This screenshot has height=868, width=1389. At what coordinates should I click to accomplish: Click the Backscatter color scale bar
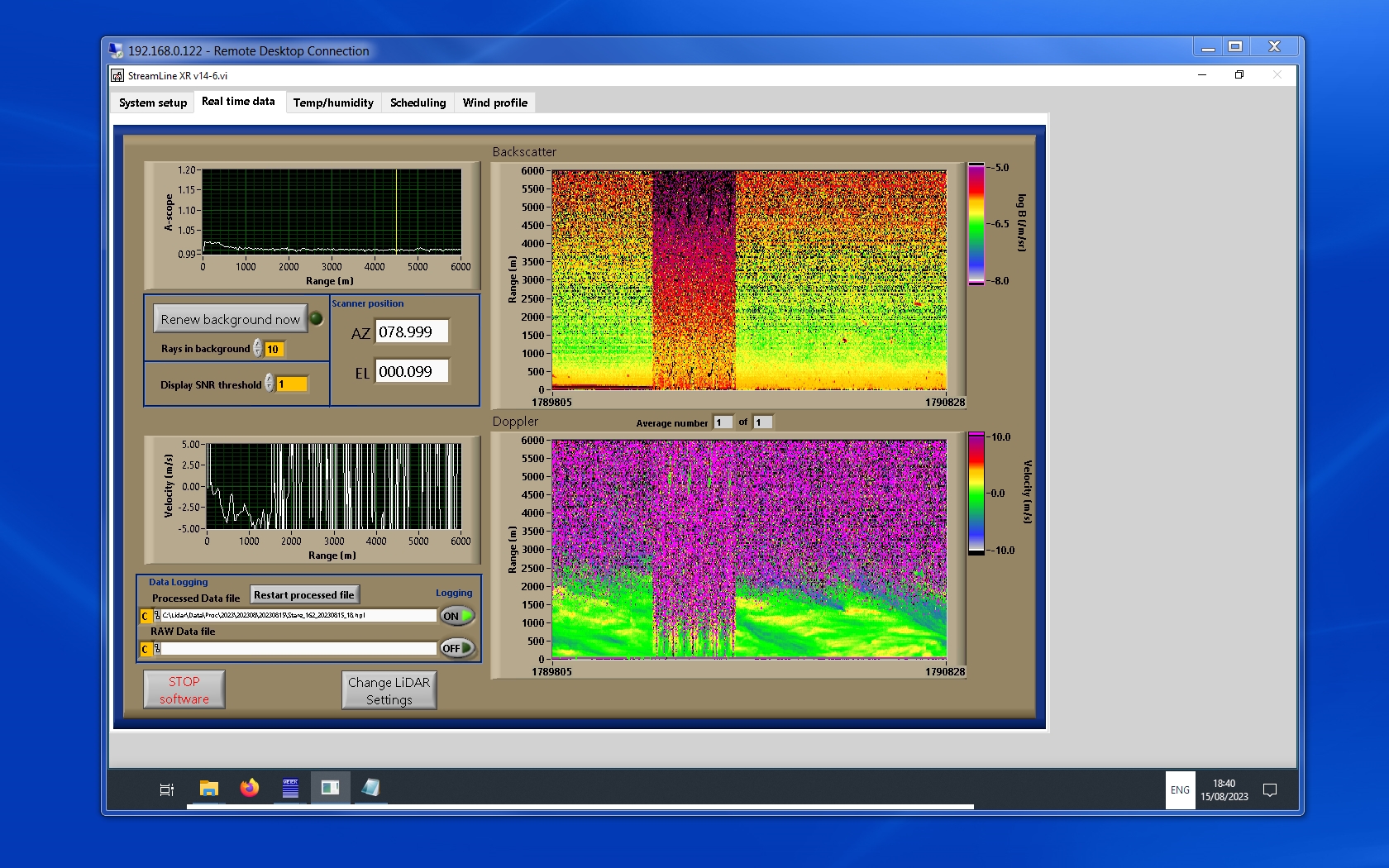pyautogui.click(x=976, y=224)
